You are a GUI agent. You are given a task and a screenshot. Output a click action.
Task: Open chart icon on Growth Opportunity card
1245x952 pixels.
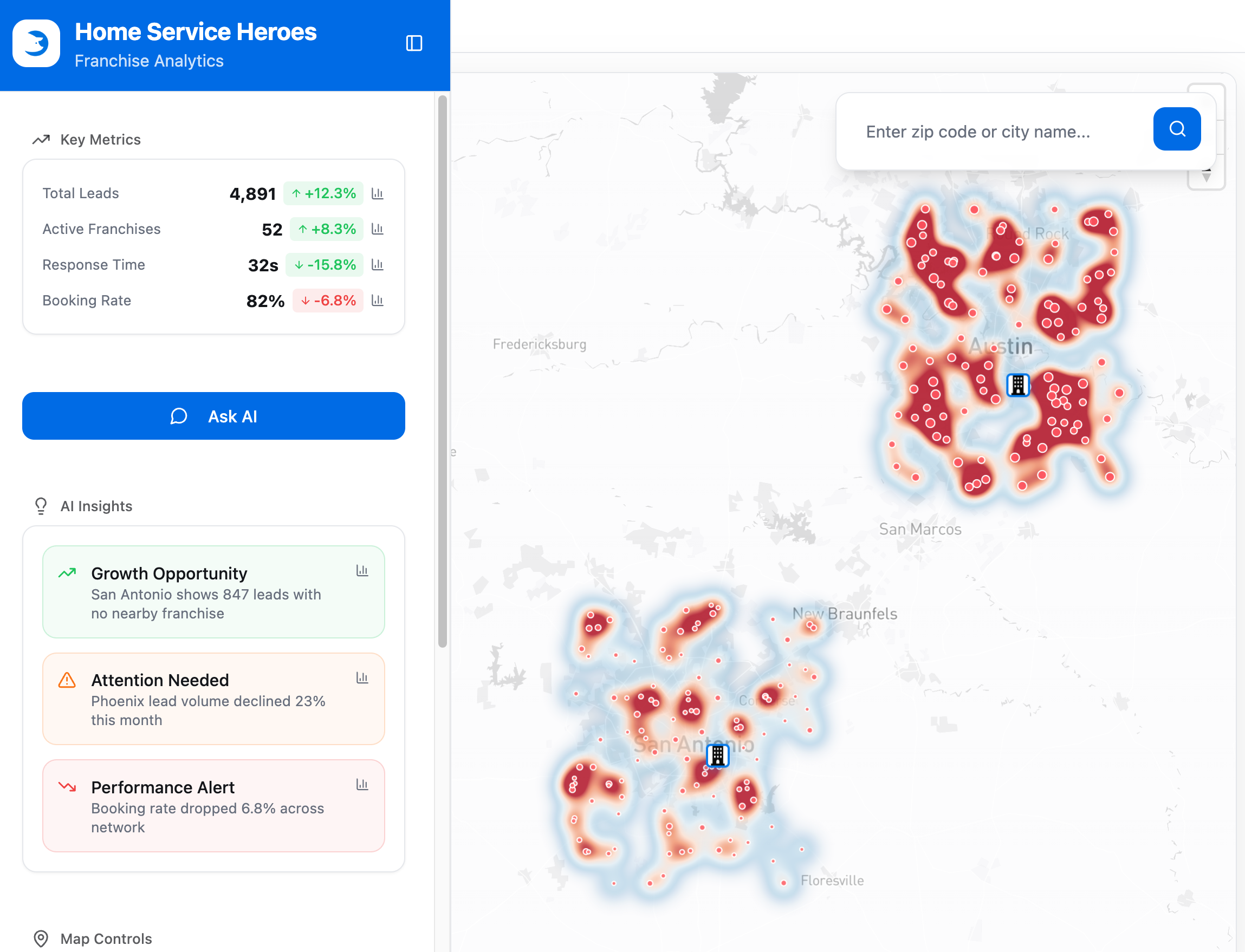[x=362, y=571]
